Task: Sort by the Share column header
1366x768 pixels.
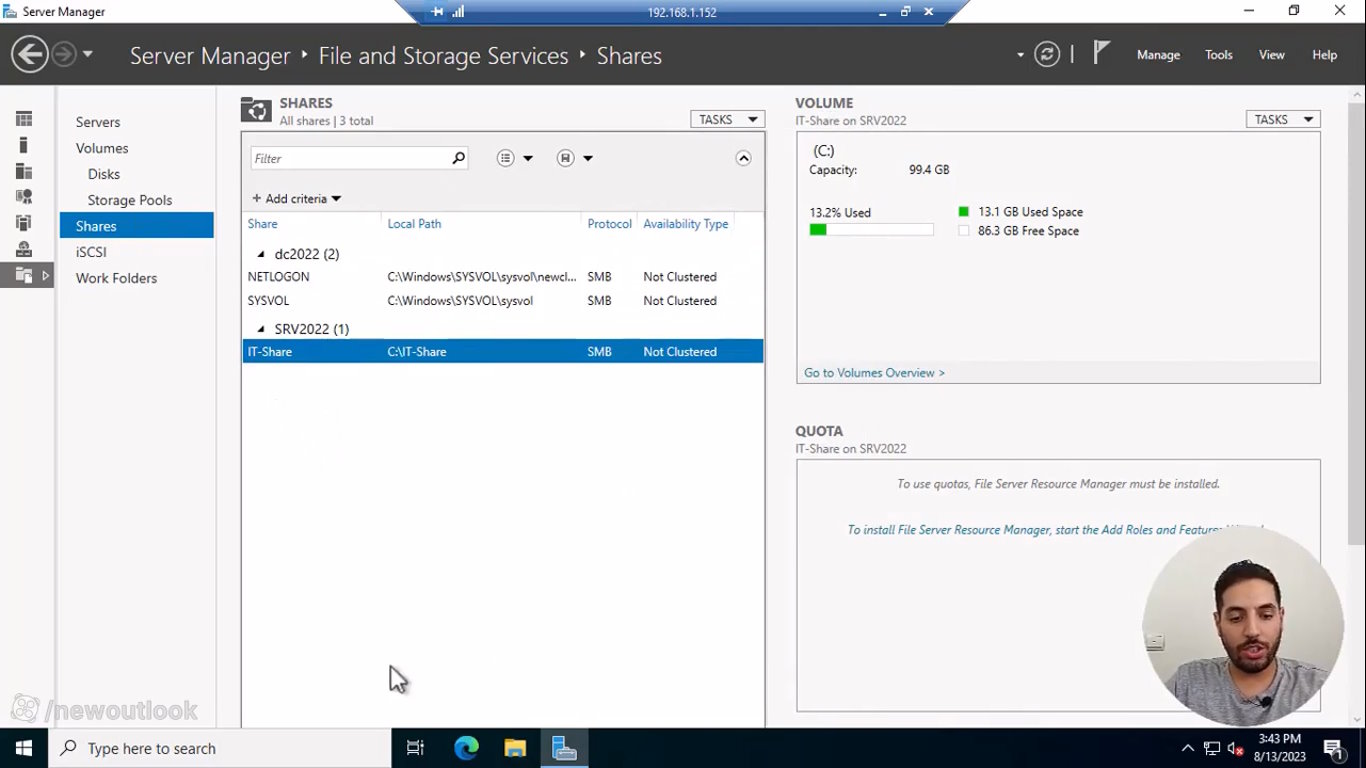Action: tap(263, 224)
